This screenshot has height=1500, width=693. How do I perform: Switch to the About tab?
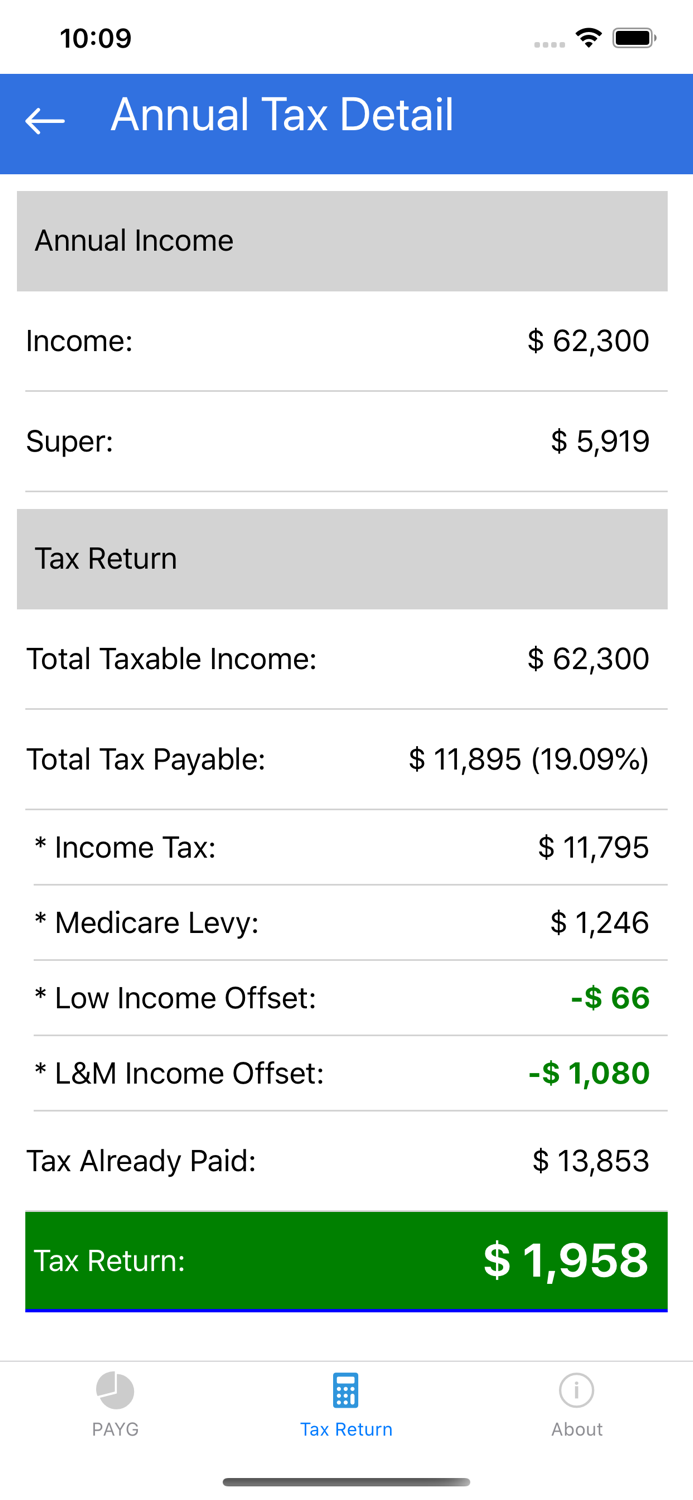coord(577,1404)
